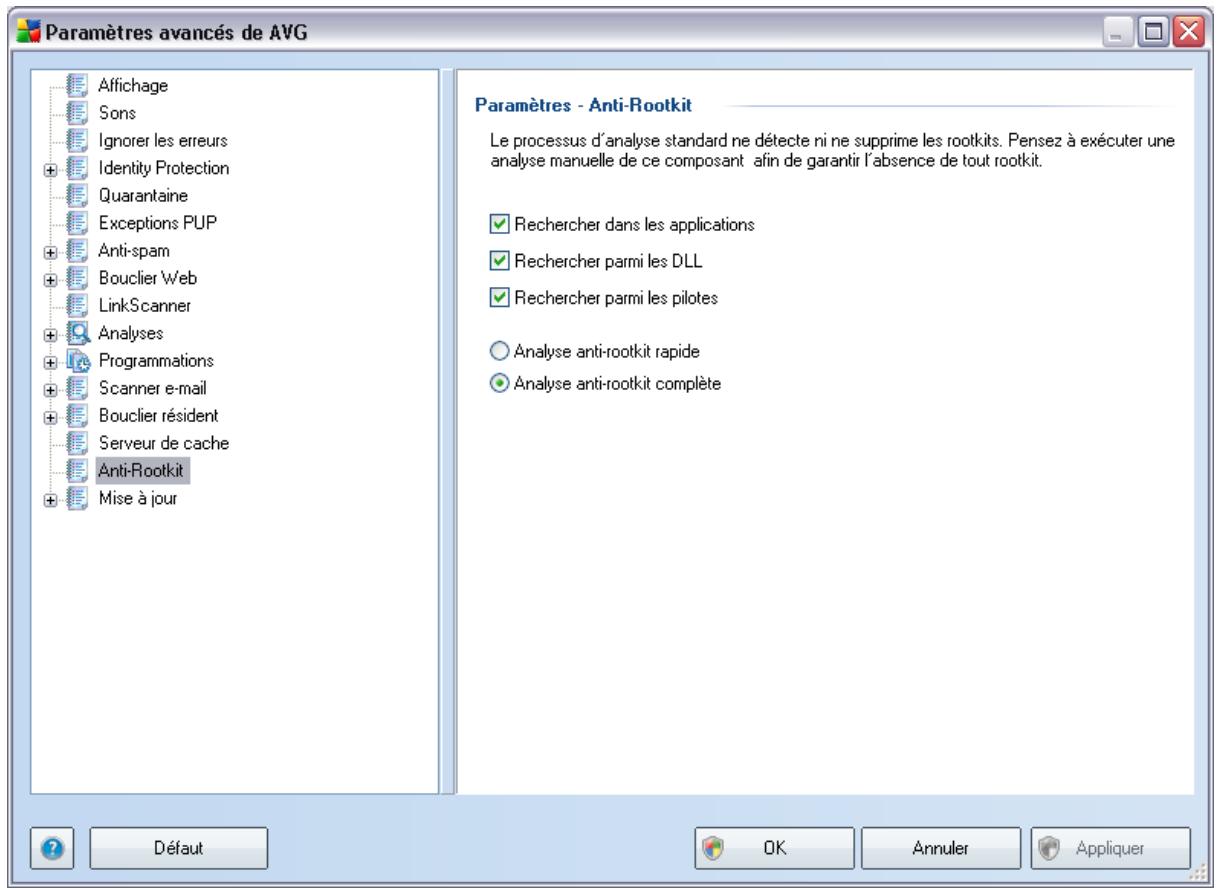
Task: Click the Anti-spam item icon
Action: pos(78,250)
